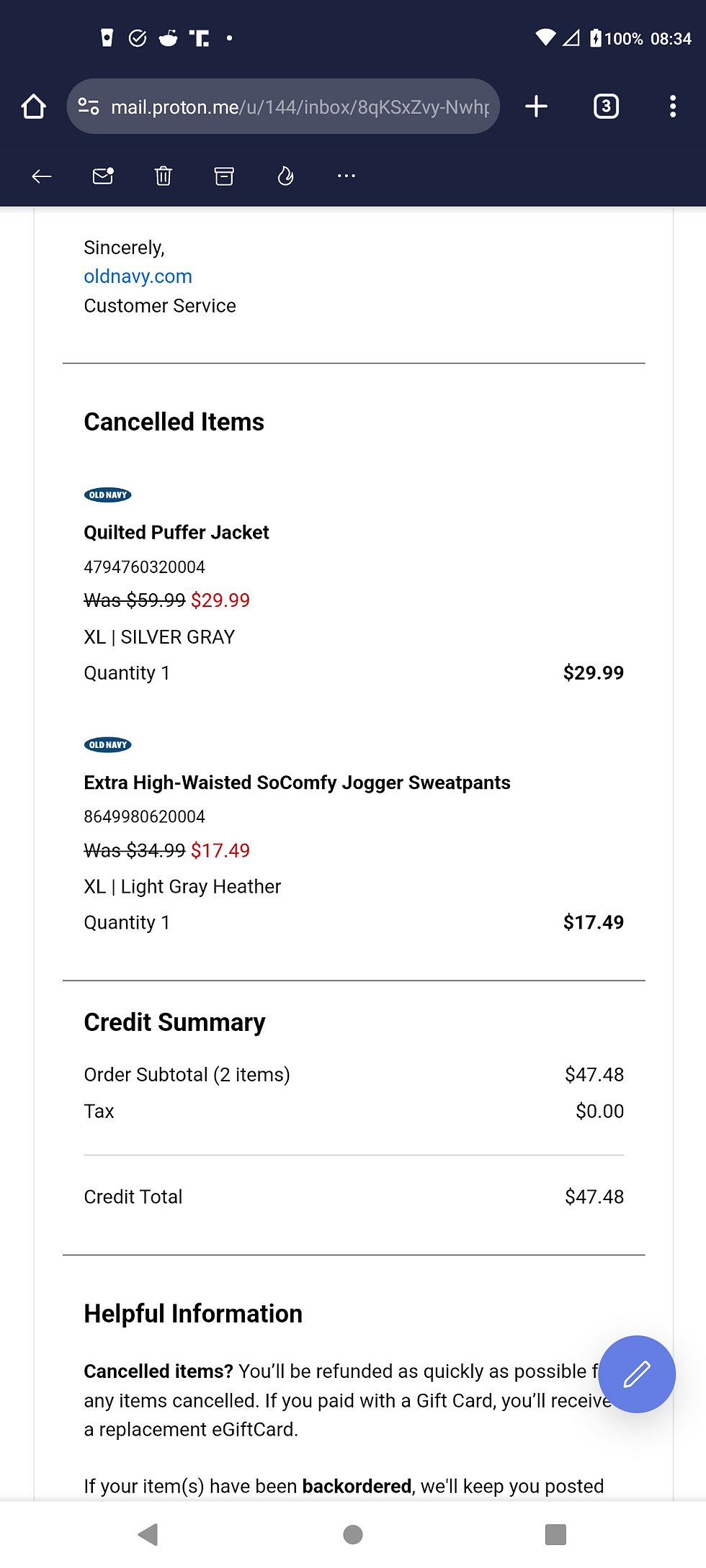Tap the Android recent apps square
The height and width of the screenshot is (1568, 706).
tap(555, 1534)
